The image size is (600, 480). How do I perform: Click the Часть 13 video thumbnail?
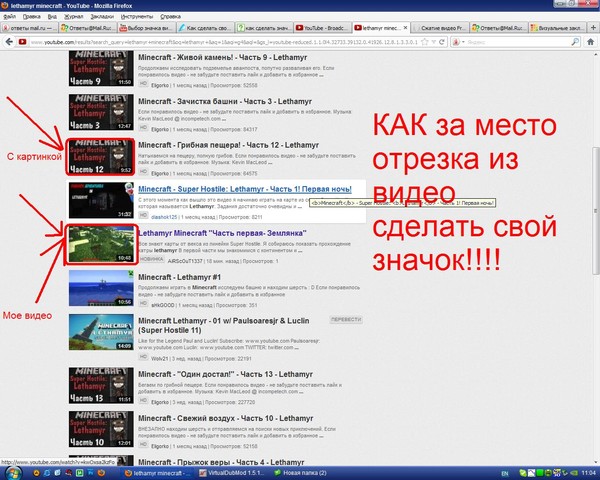coord(101,385)
